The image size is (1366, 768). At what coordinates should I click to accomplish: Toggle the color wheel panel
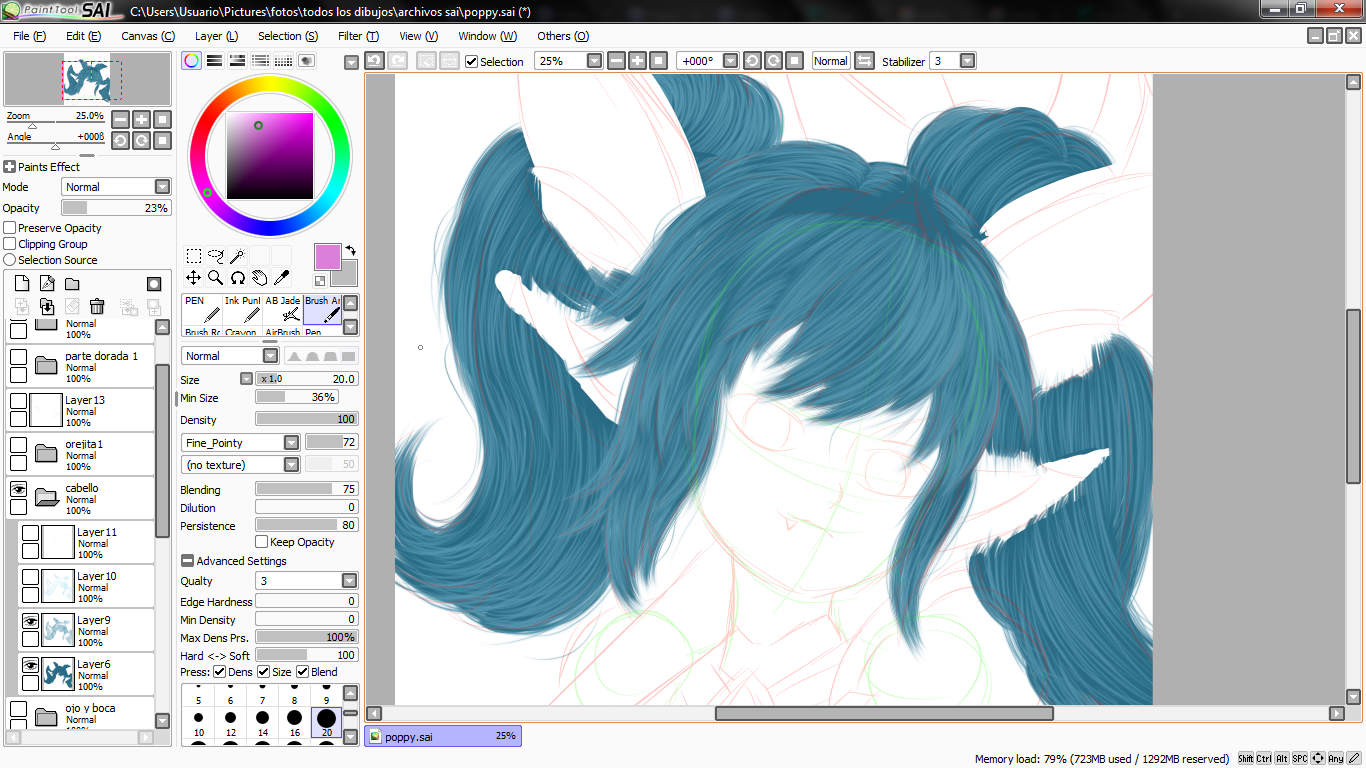coord(191,61)
